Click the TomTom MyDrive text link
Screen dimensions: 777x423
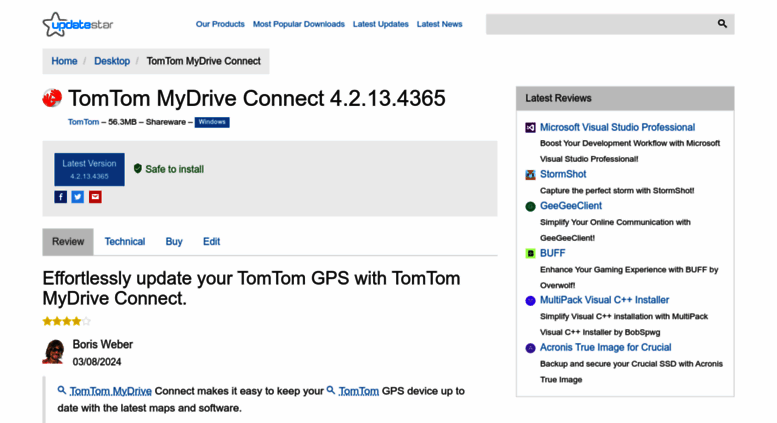click(111, 391)
